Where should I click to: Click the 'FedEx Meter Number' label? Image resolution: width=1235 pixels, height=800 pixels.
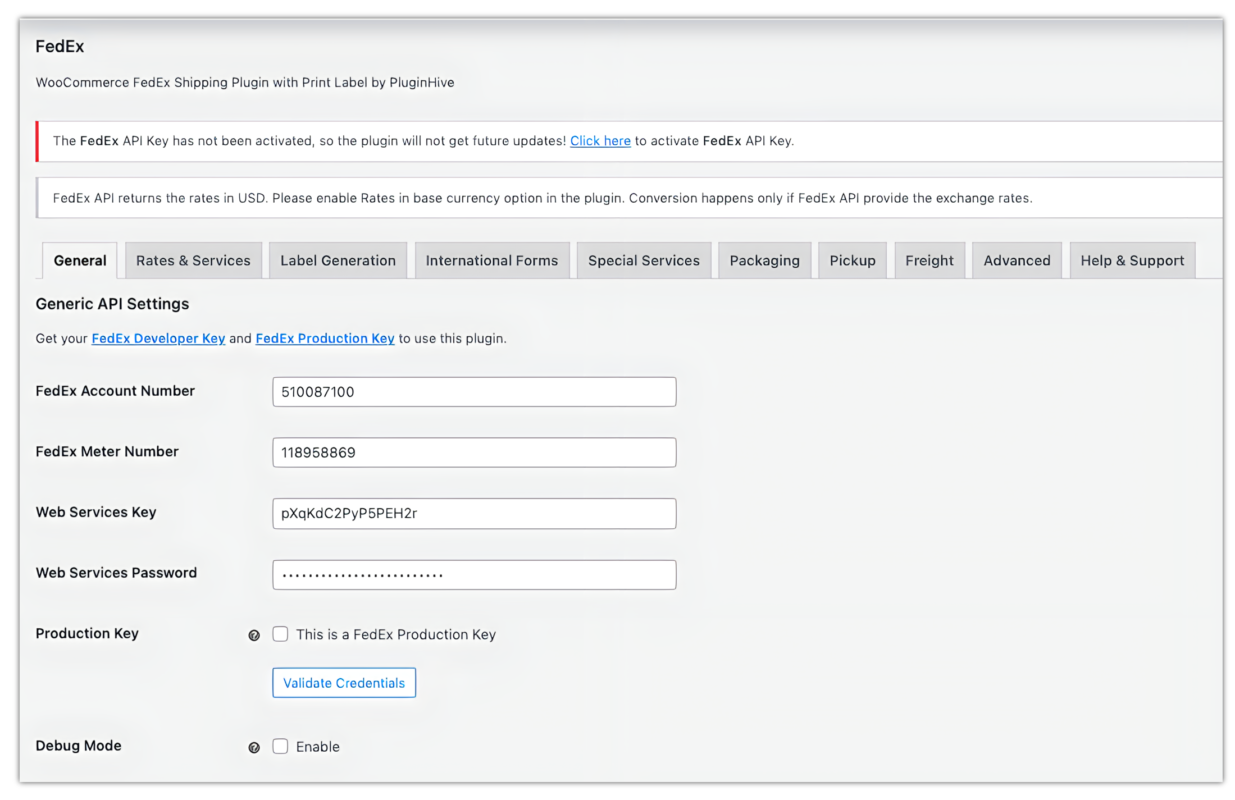point(107,451)
